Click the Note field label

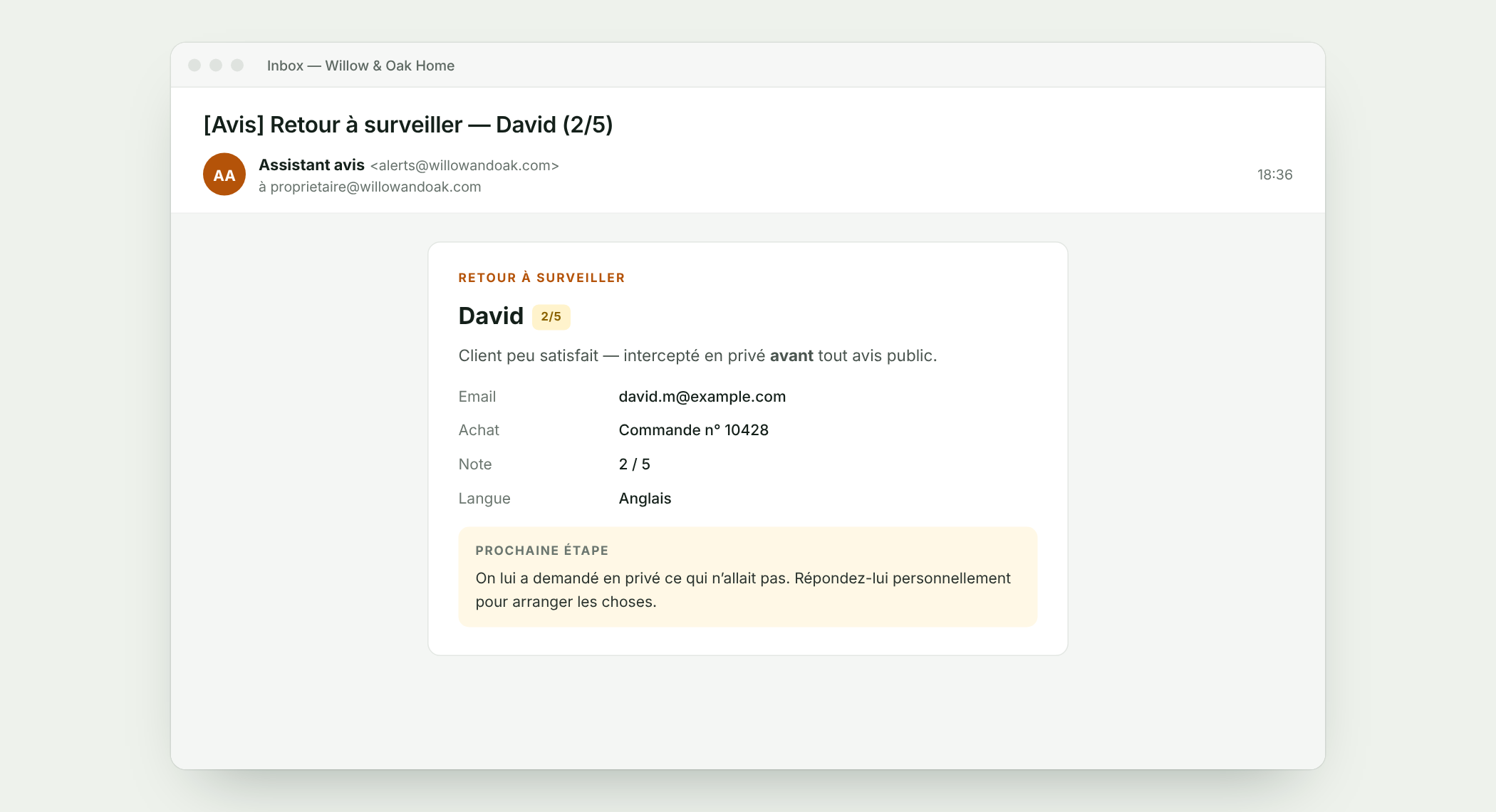coord(475,464)
